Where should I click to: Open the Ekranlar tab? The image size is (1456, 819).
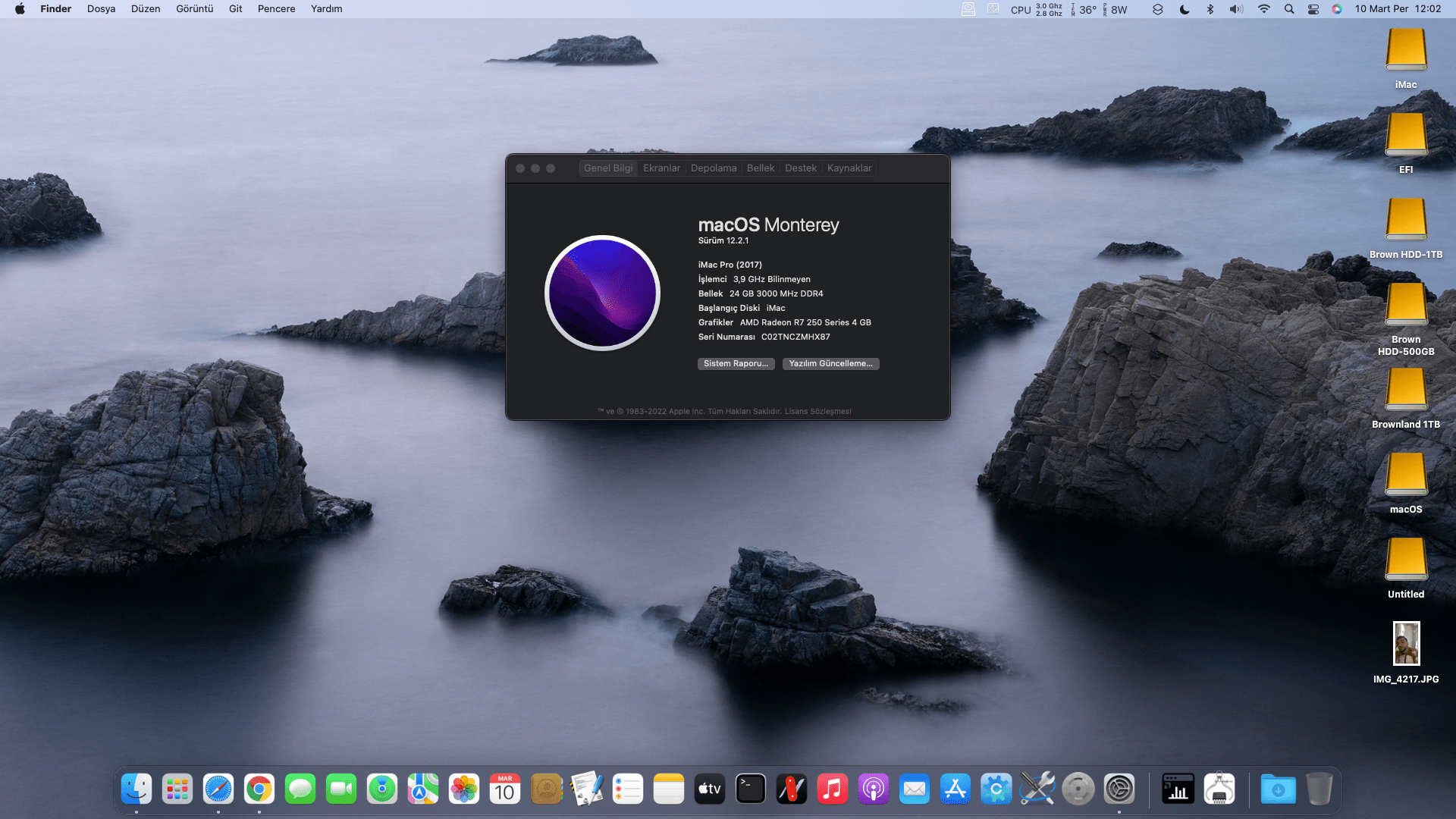[x=661, y=168]
